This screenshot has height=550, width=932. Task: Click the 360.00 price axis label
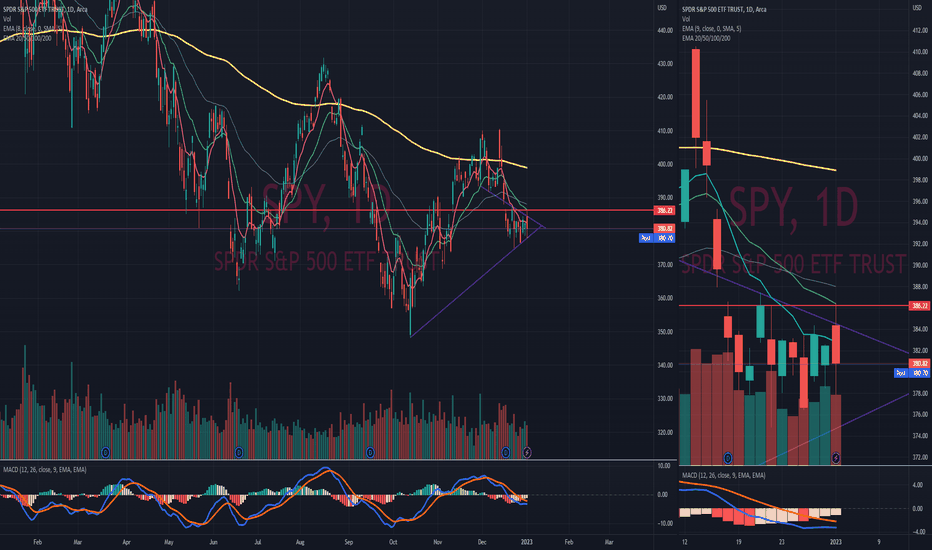pyautogui.click(x=665, y=298)
